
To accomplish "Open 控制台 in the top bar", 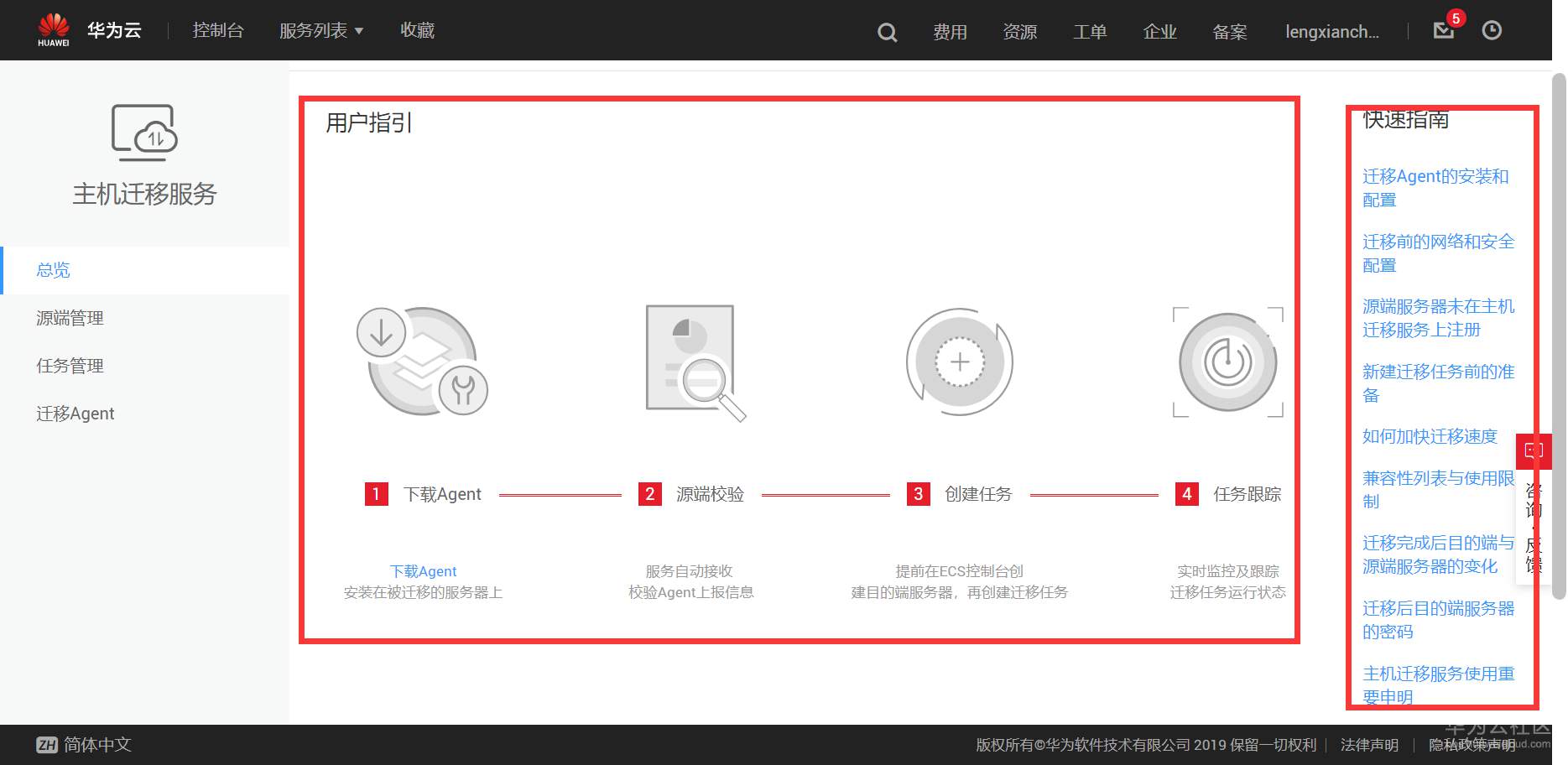I will pos(218,31).
